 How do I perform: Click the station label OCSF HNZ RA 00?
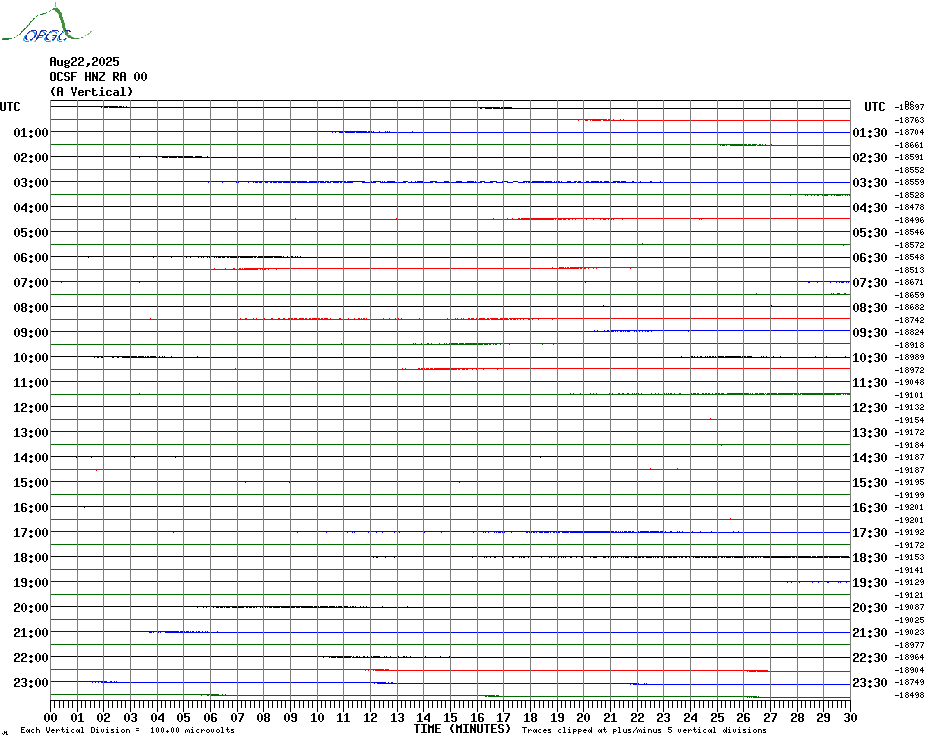[x=98, y=77]
